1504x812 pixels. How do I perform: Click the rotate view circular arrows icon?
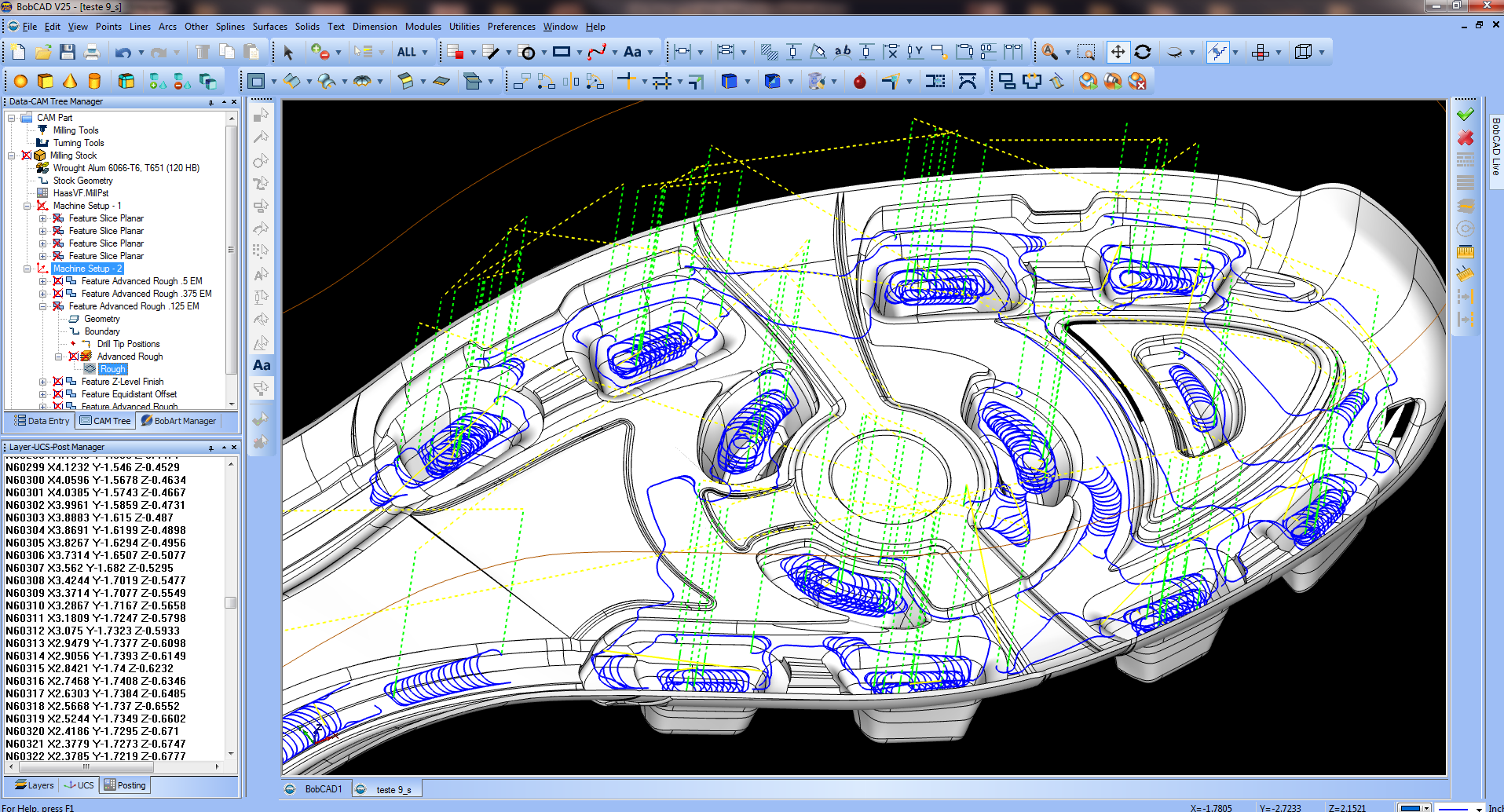click(1143, 53)
